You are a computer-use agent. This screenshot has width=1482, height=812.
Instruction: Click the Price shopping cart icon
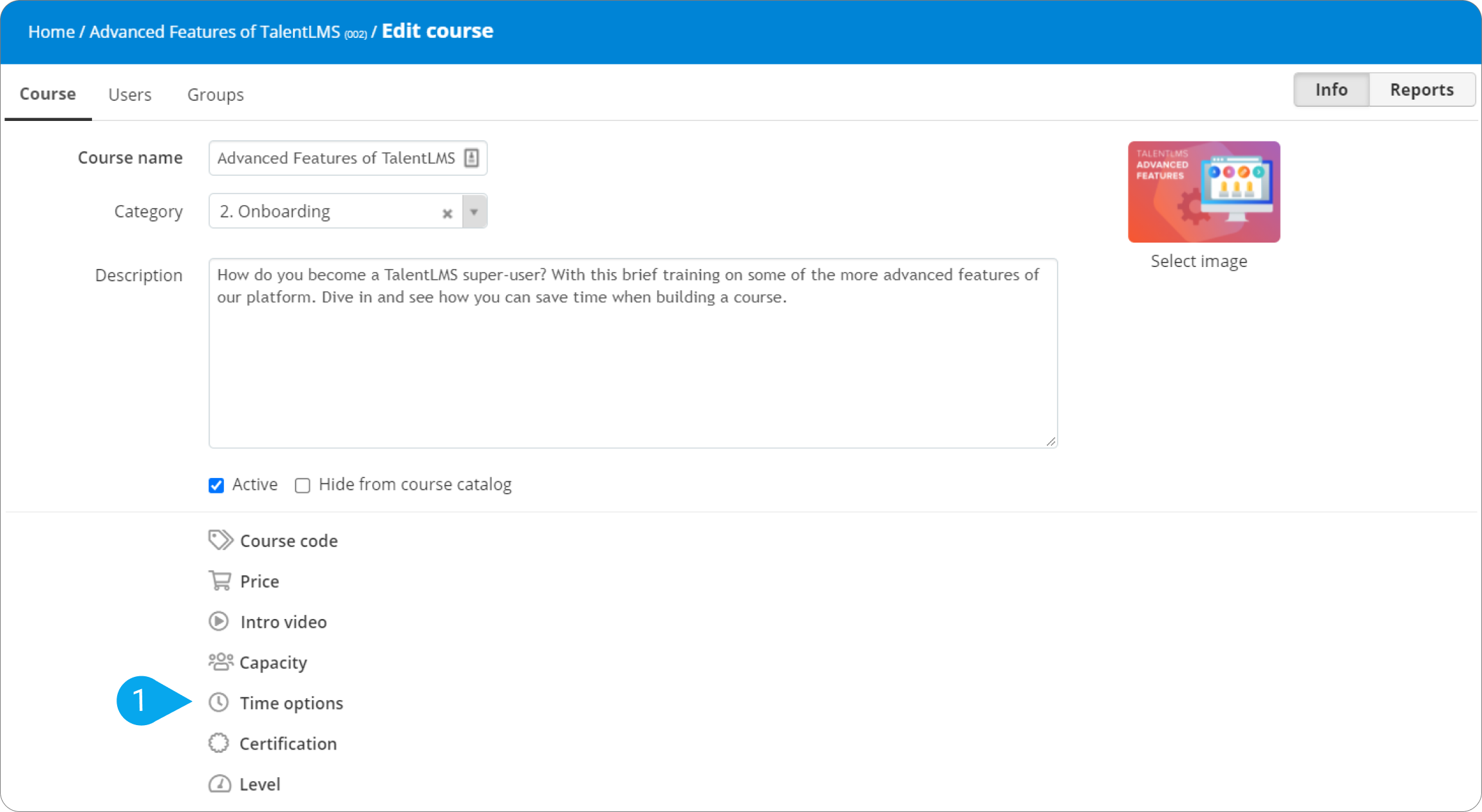[220, 581]
